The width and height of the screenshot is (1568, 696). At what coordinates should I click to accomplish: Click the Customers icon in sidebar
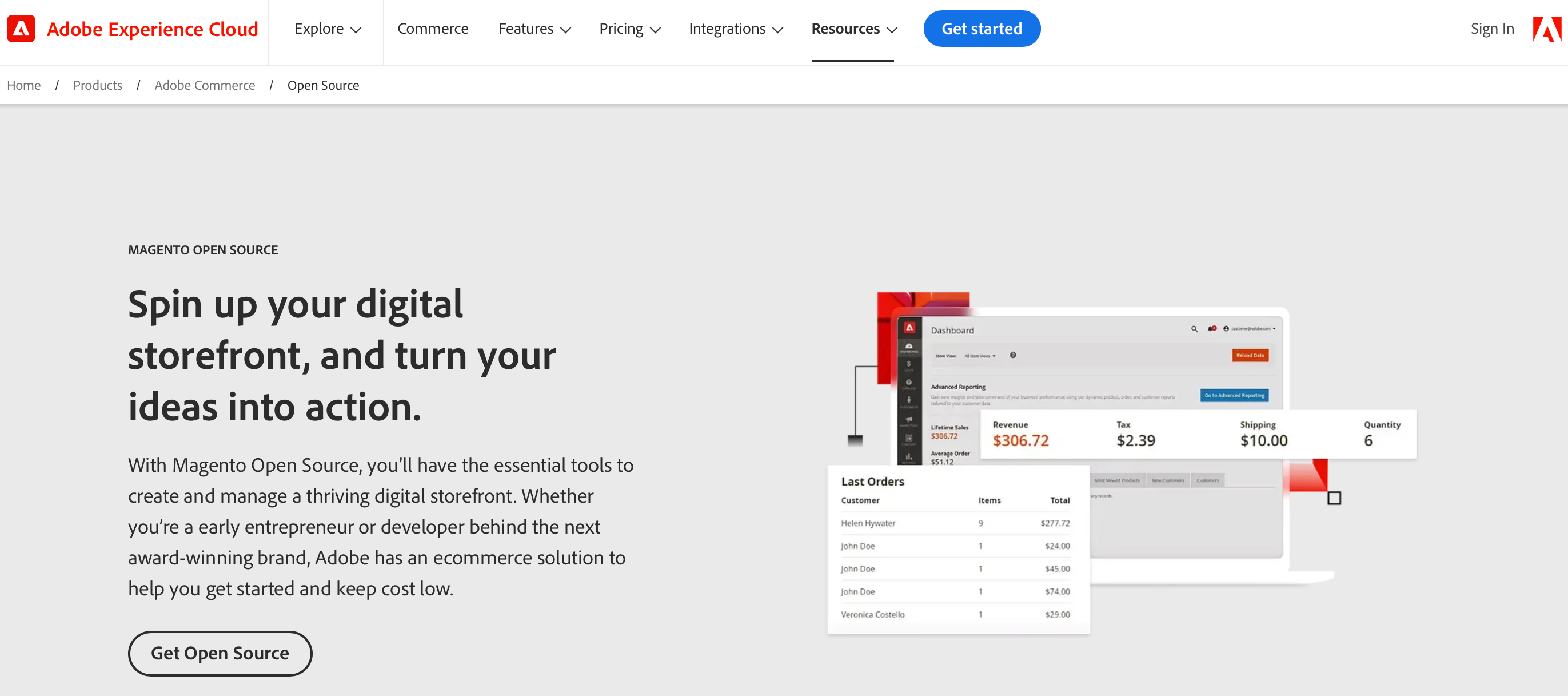point(909,399)
